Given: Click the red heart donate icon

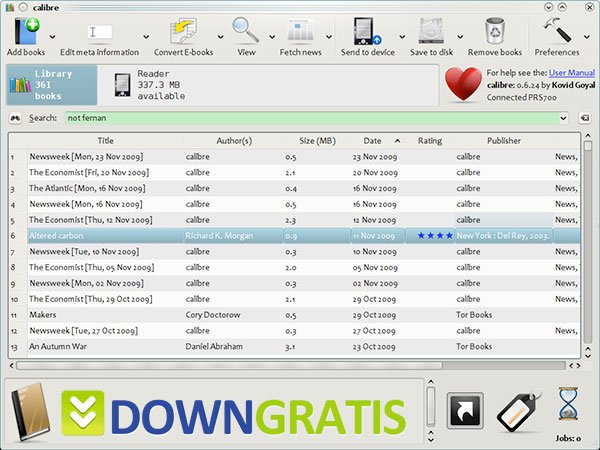Looking at the screenshot, I should (463, 85).
